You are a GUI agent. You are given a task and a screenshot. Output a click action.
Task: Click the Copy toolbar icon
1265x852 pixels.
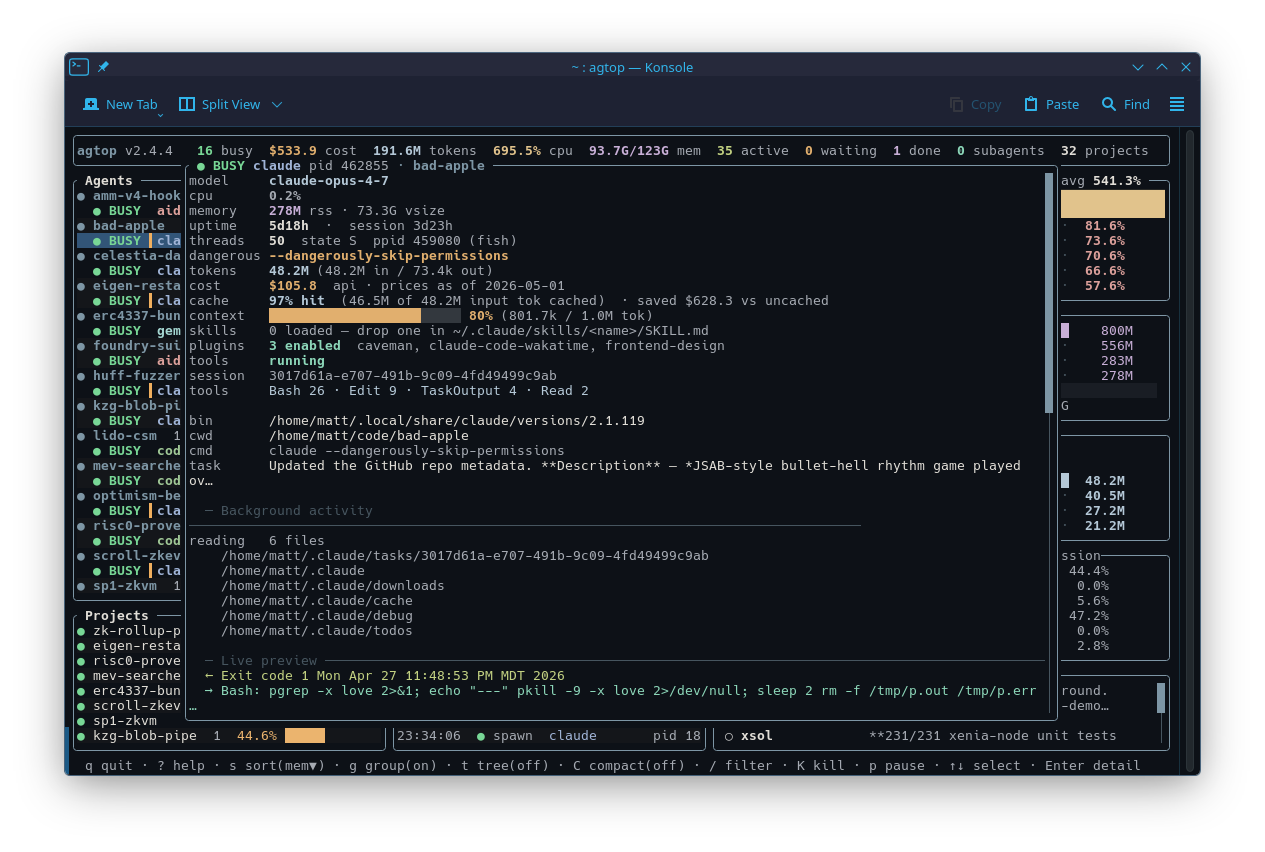[957, 104]
